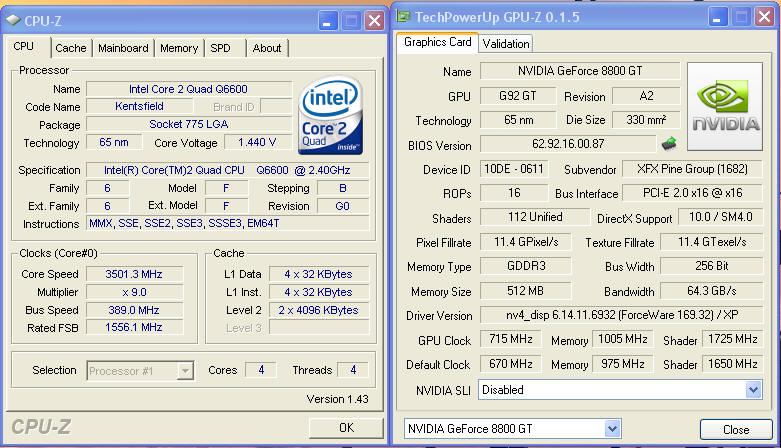Open the Memory tab in CPU-Z
This screenshot has width=781, height=448.
click(x=179, y=48)
